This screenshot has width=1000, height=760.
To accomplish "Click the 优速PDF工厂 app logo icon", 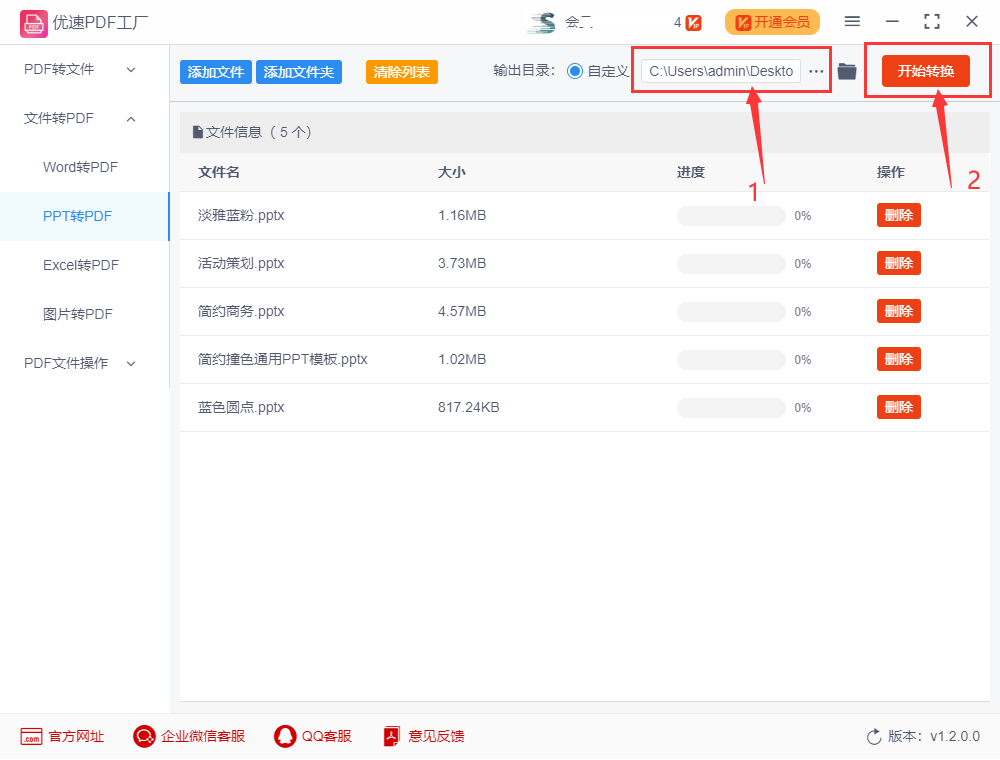I will [33, 22].
